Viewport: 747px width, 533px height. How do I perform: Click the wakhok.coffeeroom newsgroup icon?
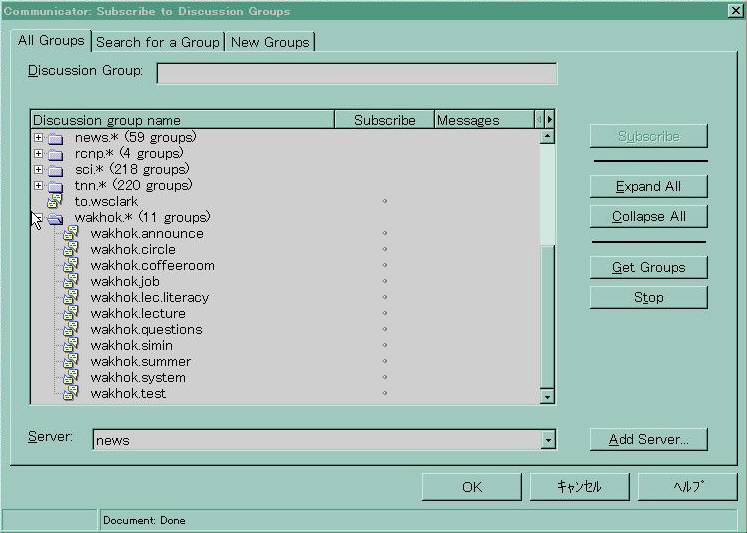pyautogui.click(x=70, y=266)
